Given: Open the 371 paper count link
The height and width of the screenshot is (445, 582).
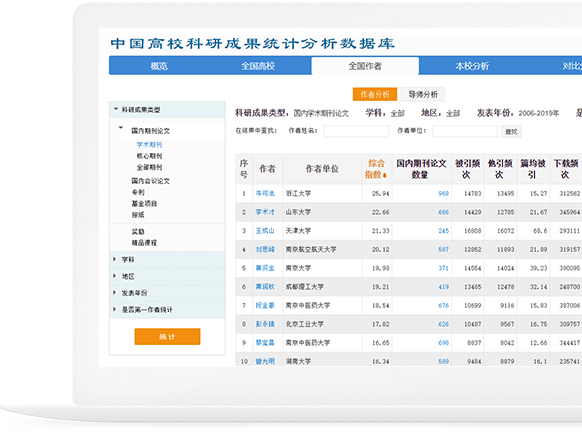Looking at the screenshot, I should point(444,268).
